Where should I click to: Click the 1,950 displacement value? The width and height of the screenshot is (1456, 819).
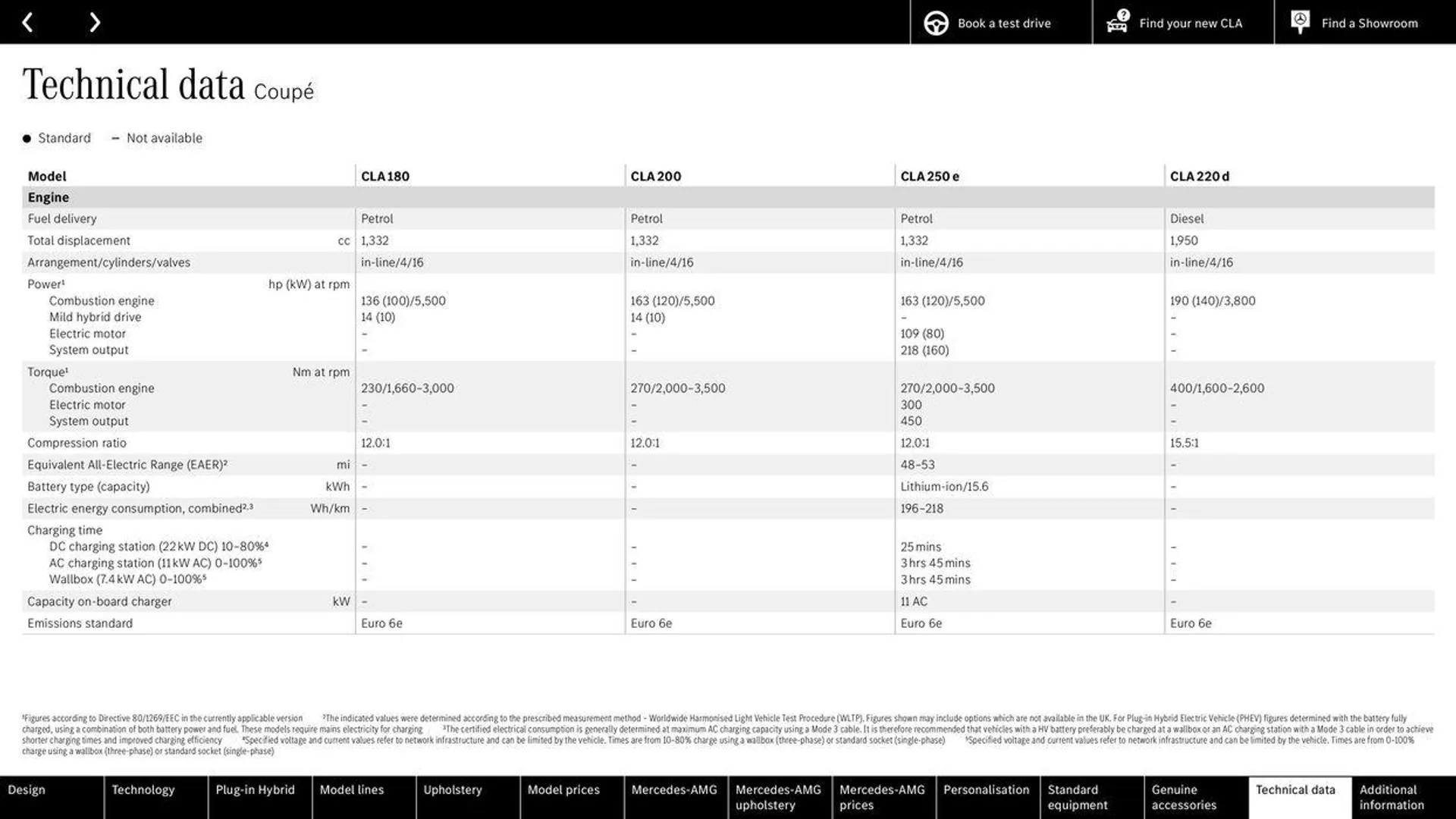point(1184,240)
